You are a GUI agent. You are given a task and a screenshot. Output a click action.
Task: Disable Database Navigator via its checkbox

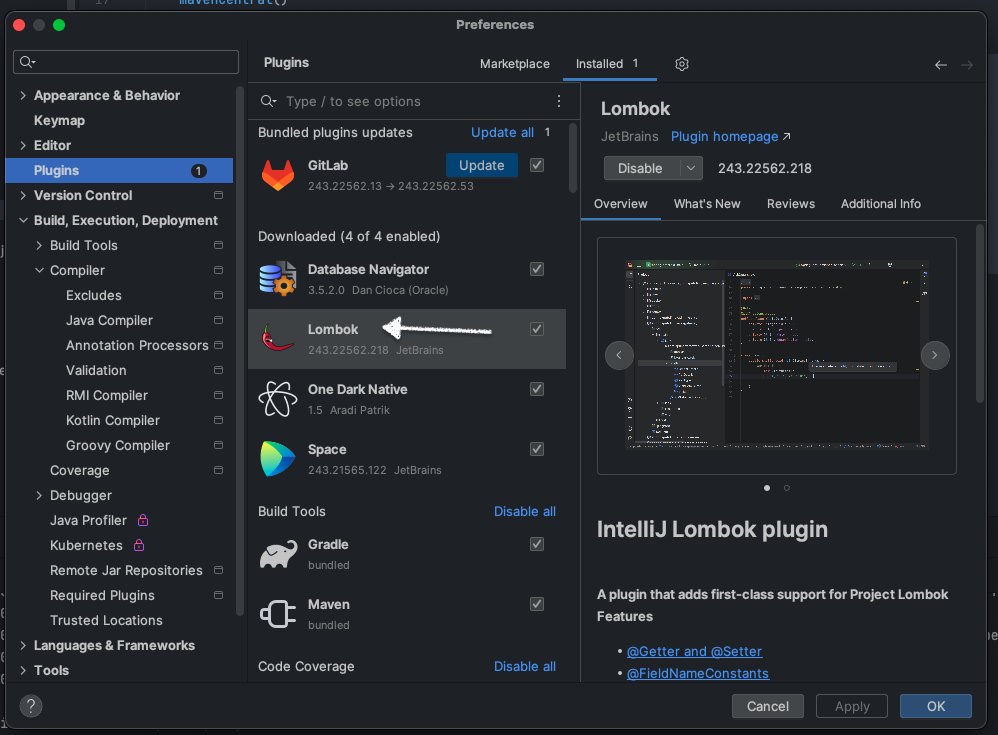(x=537, y=269)
